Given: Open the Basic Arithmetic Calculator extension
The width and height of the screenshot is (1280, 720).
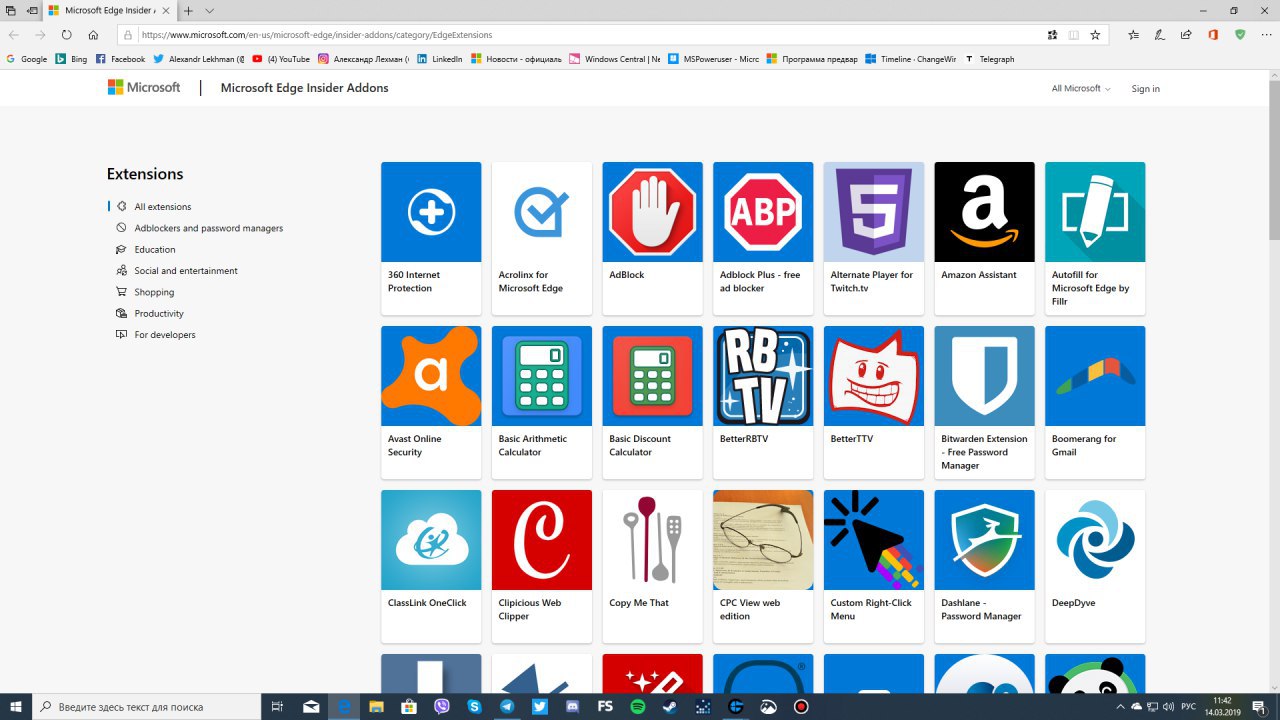Looking at the screenshot, I should click(x=542, y=402).
